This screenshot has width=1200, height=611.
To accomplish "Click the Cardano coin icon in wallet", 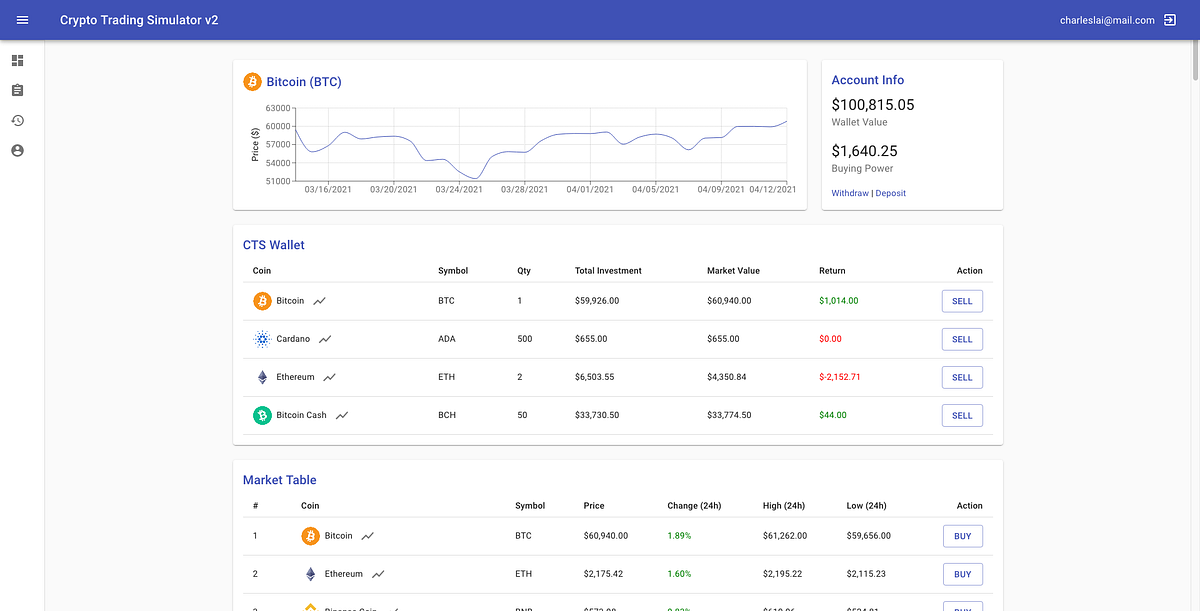I will (261, 338).
